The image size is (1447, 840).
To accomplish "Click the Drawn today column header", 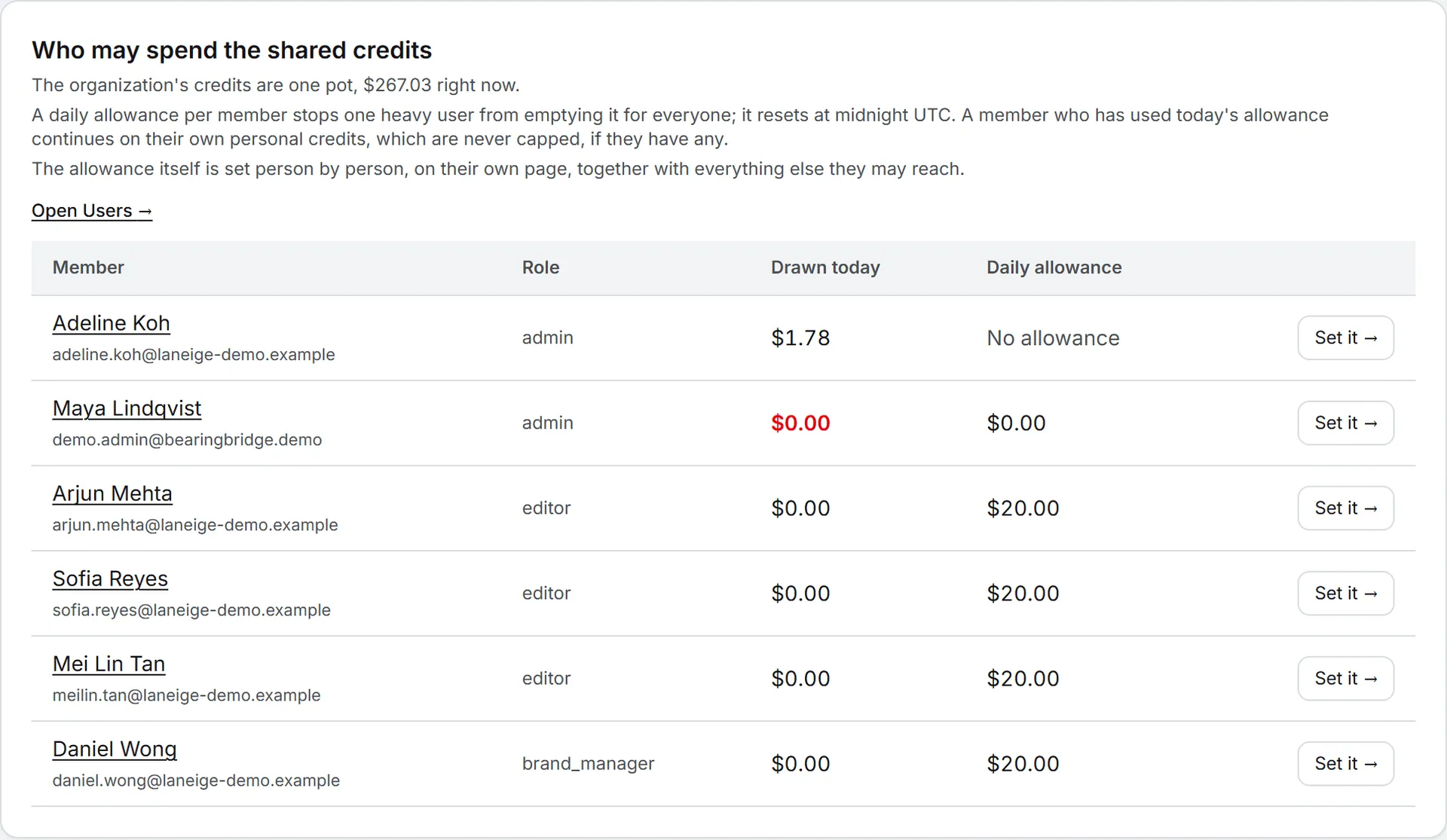I will coord(825,267).
